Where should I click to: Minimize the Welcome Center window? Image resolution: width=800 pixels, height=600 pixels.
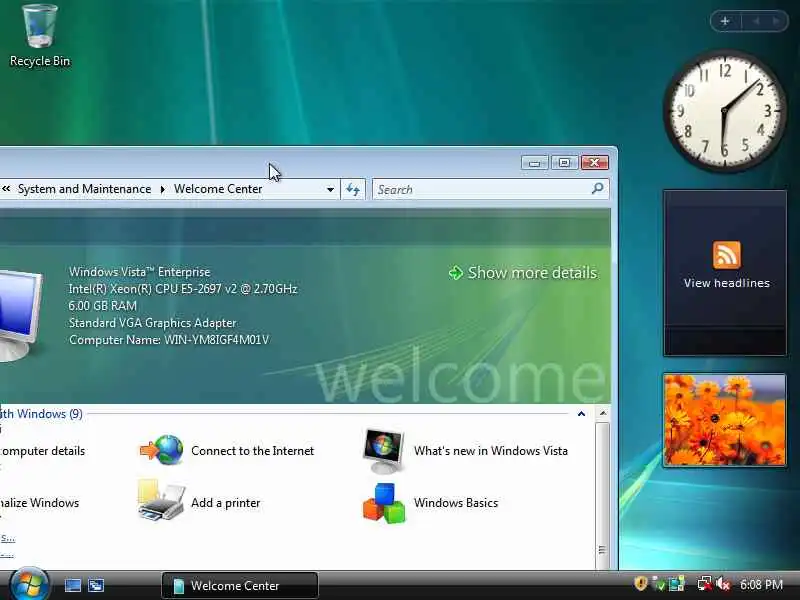click(534, 163)
